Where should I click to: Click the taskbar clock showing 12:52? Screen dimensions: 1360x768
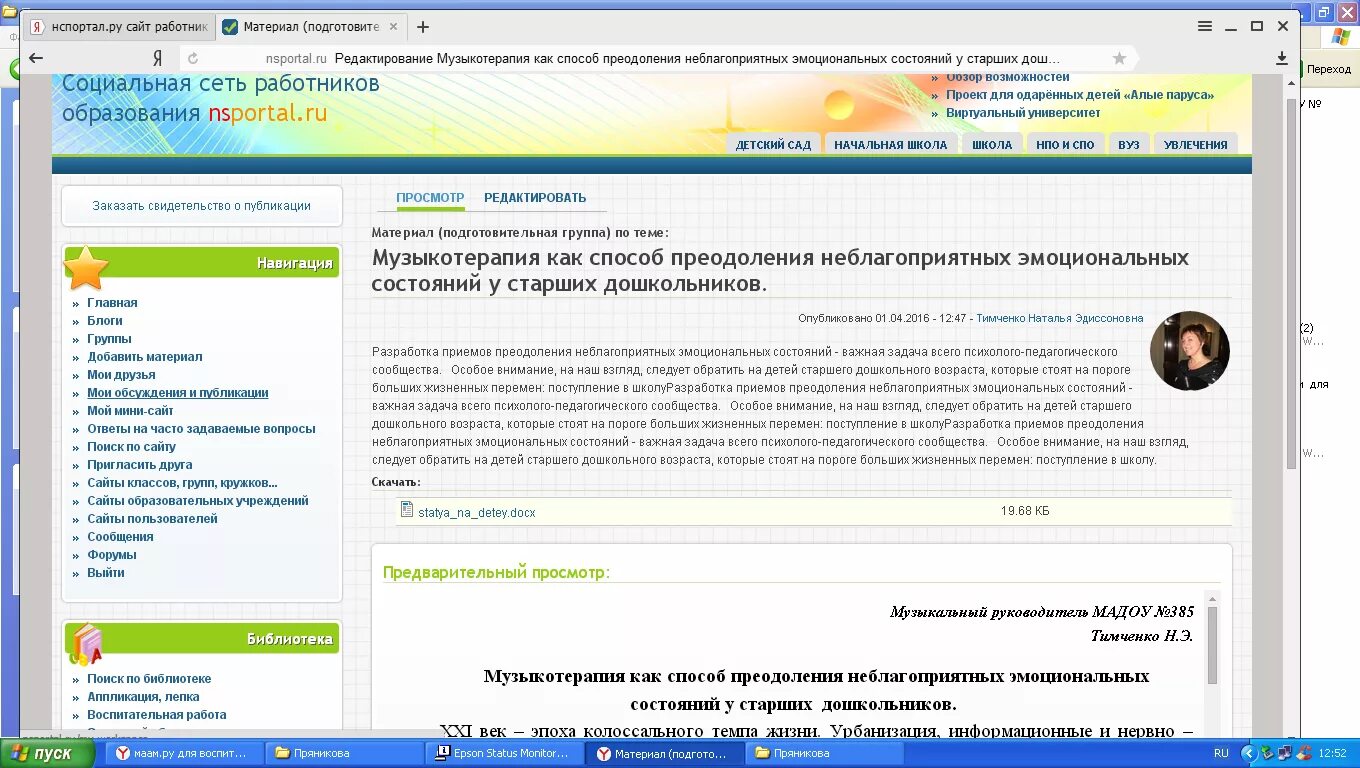(x=1332, y=753)
